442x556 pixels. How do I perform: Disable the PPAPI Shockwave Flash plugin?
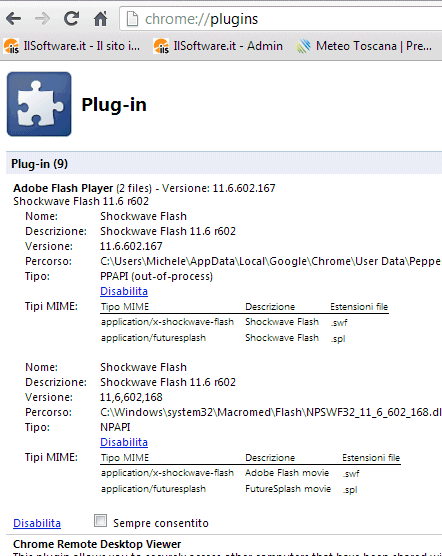[124, 291]
